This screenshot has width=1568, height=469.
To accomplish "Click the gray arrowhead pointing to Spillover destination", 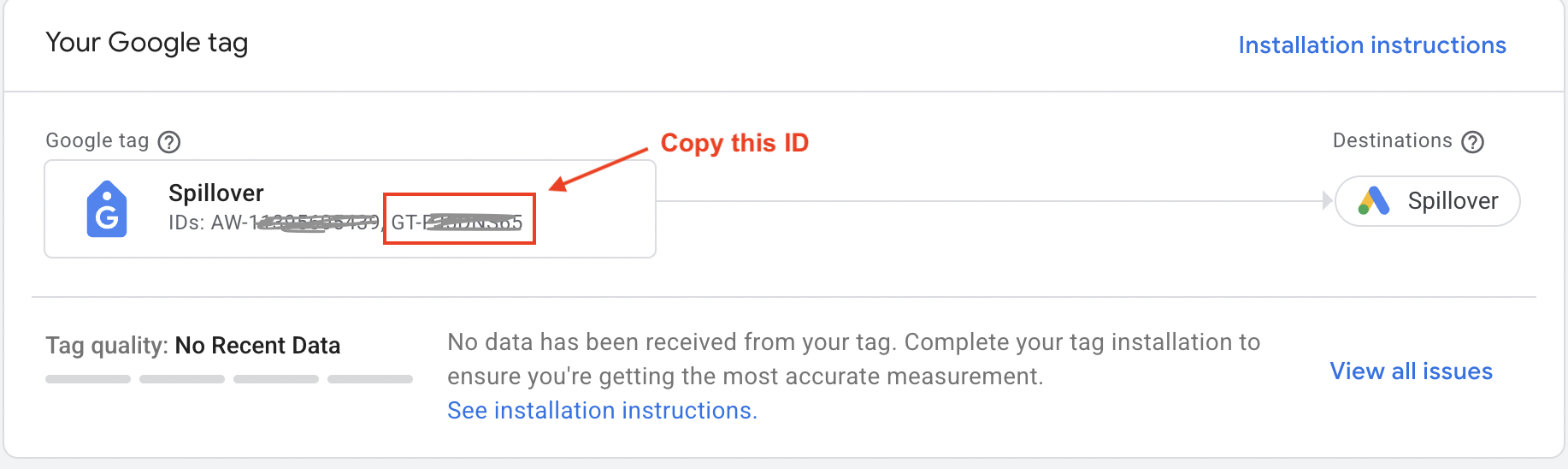I will (x=1327, y=201).
